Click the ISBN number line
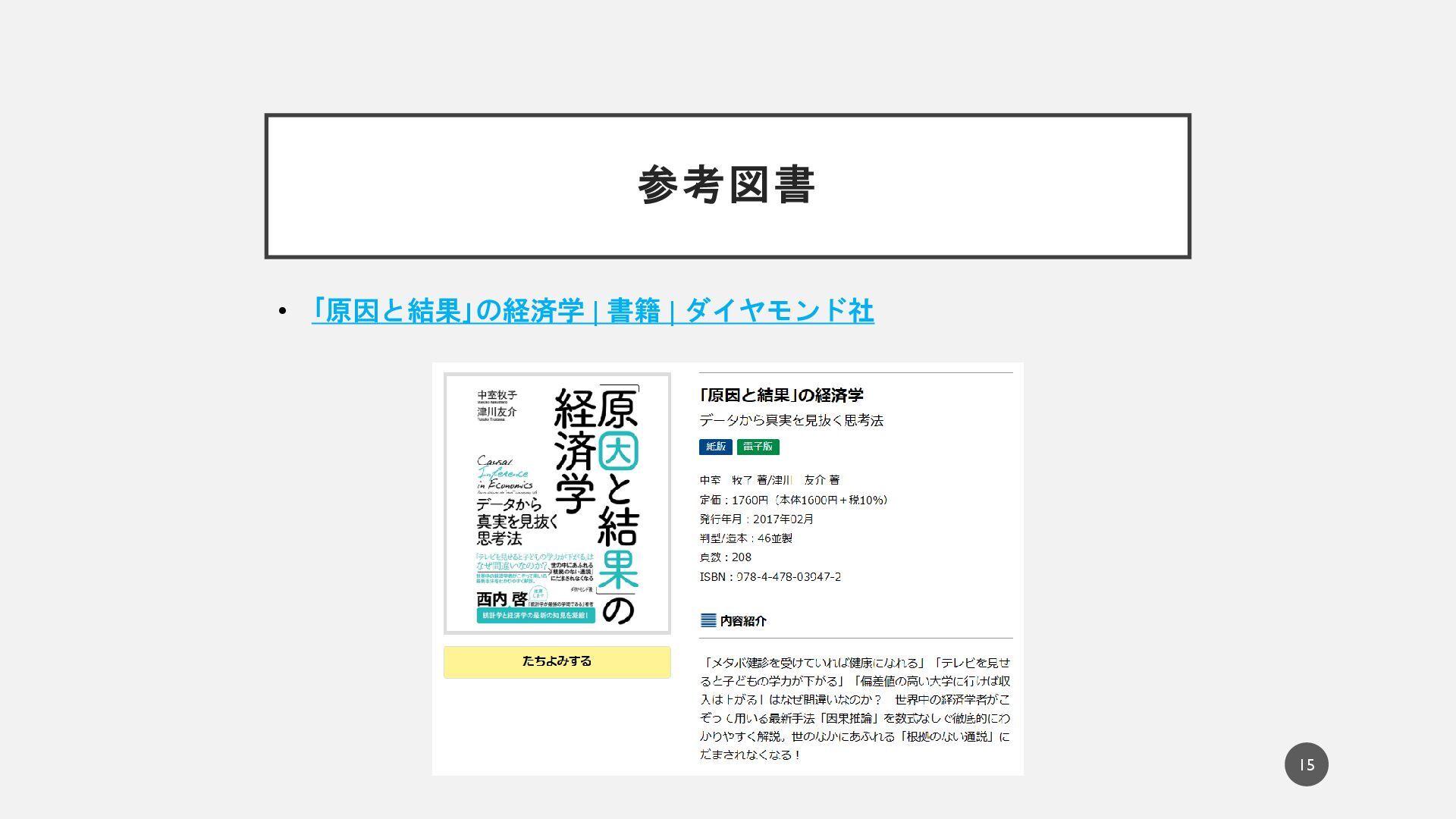The image size is (1456, 819). [770, 577]
